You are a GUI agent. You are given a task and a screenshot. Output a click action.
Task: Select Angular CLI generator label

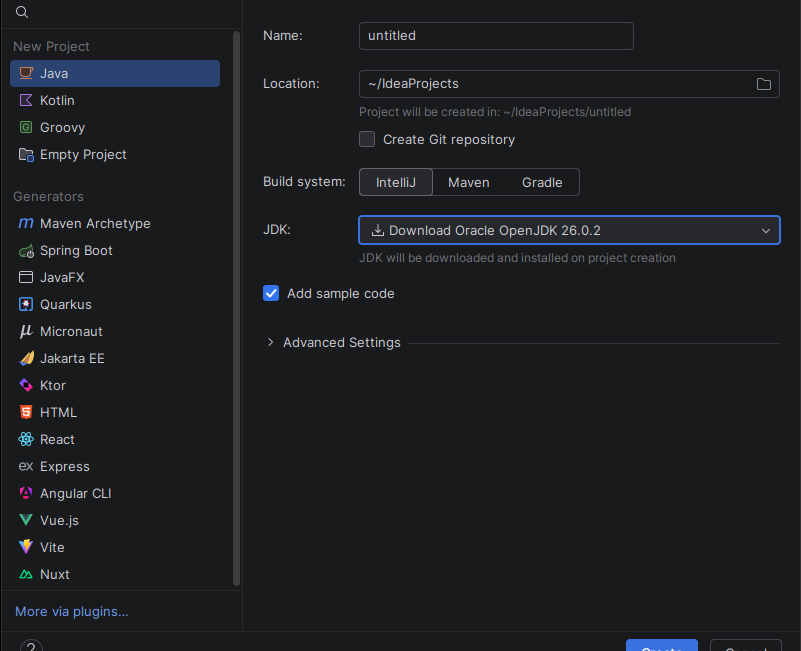click(x=76, y=494)
